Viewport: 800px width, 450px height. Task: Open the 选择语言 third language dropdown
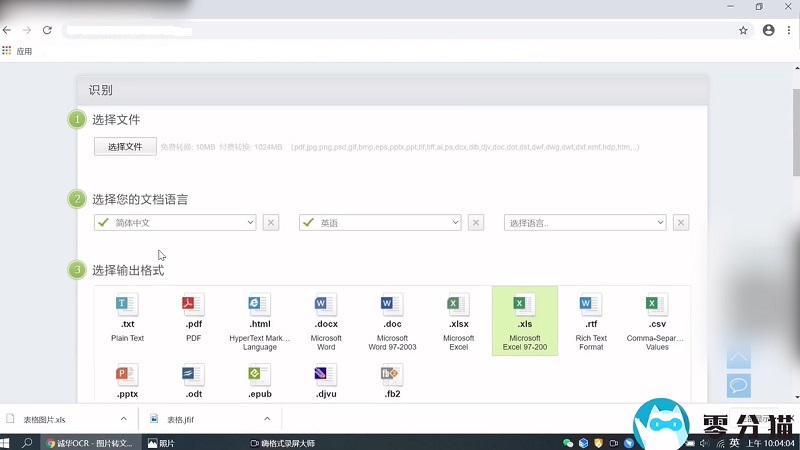(585, 223)
